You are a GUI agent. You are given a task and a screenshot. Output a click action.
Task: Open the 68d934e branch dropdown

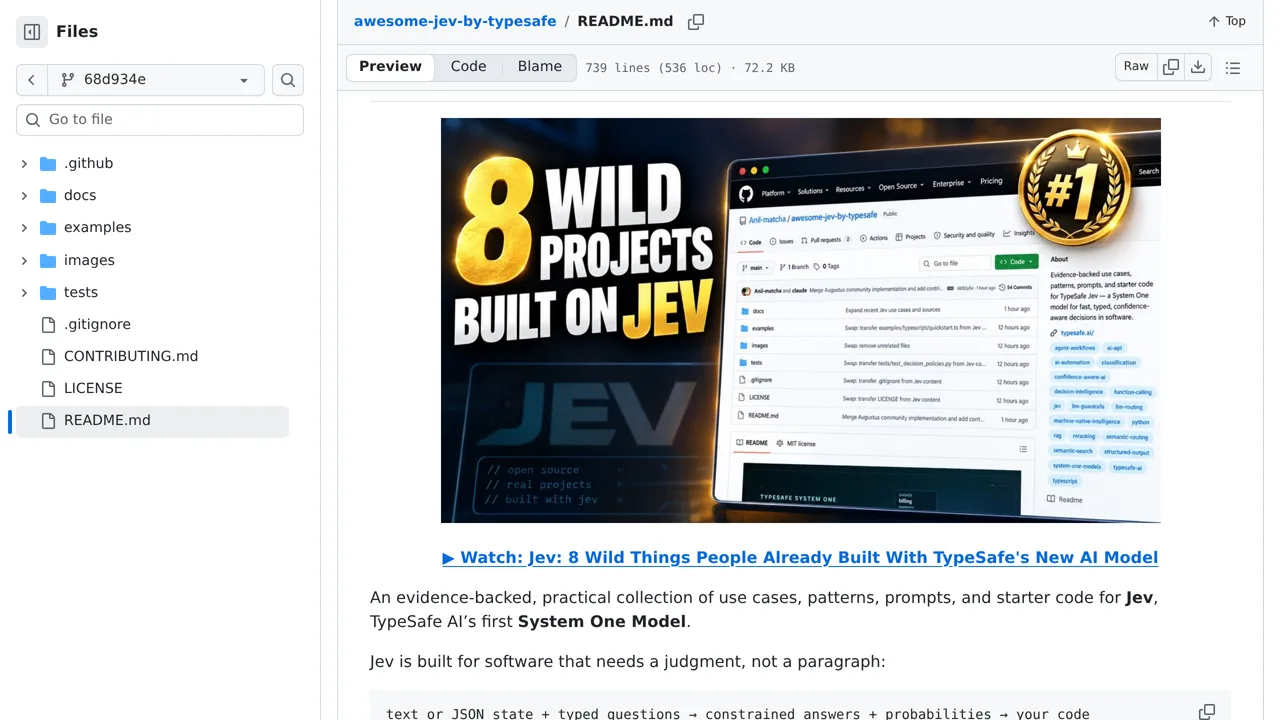click(x=156, y=80)
